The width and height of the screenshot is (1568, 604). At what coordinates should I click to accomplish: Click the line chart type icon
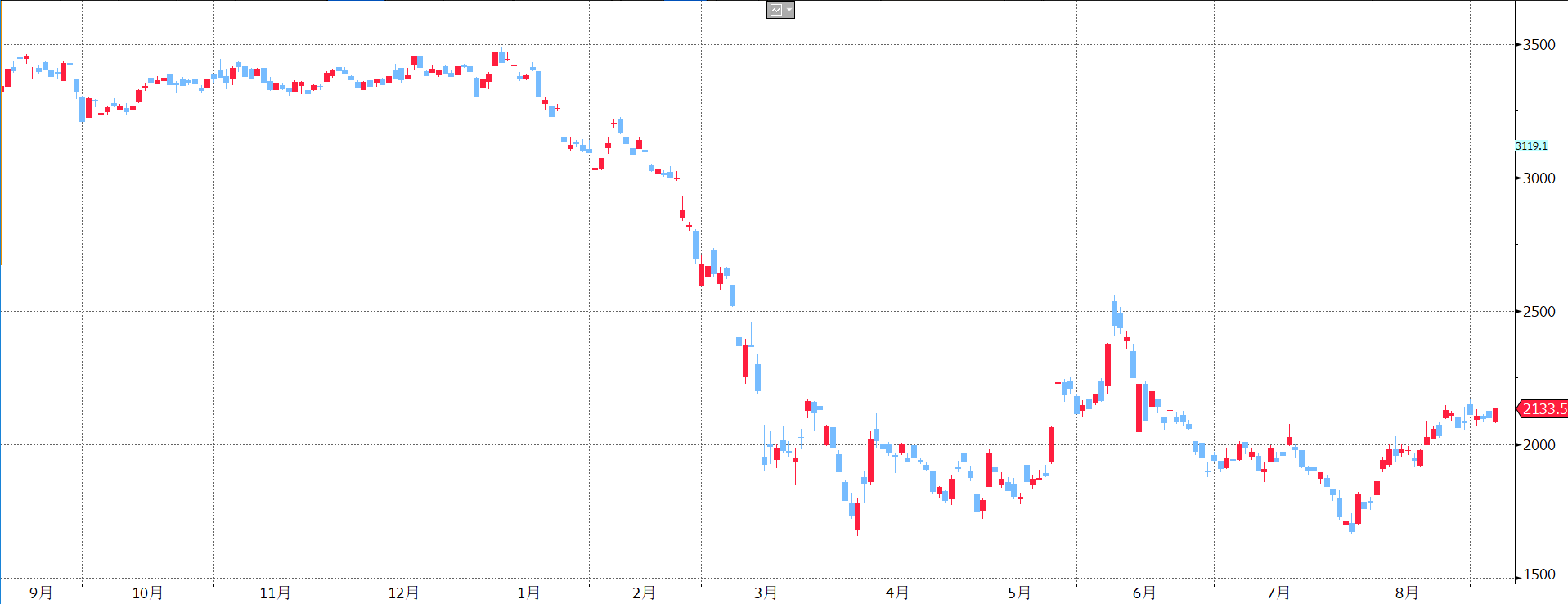(x=775, y=10)
